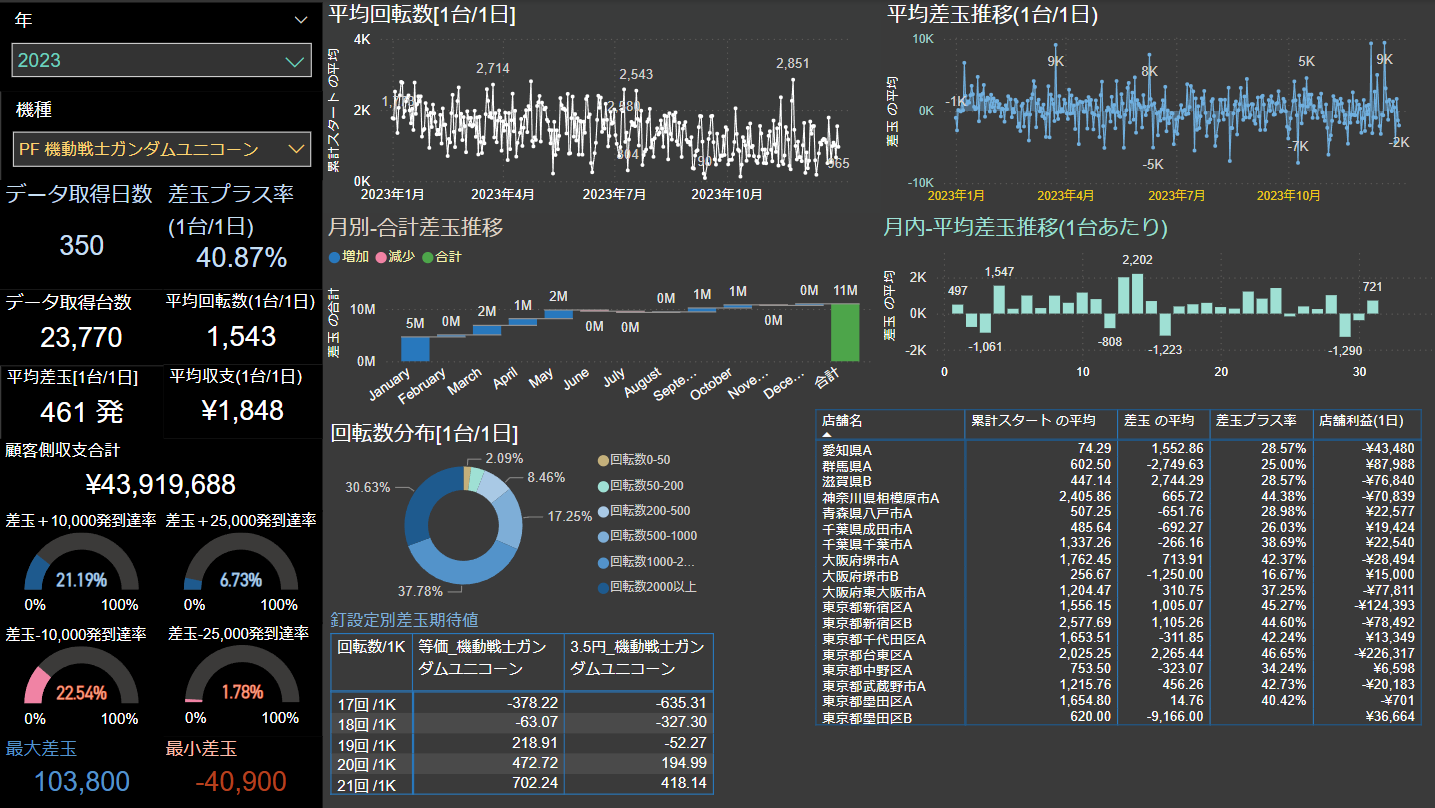Select the 回転数500-1000 legend dot
The height and width of the screenshot is (808, 1435).
[601, 536]
